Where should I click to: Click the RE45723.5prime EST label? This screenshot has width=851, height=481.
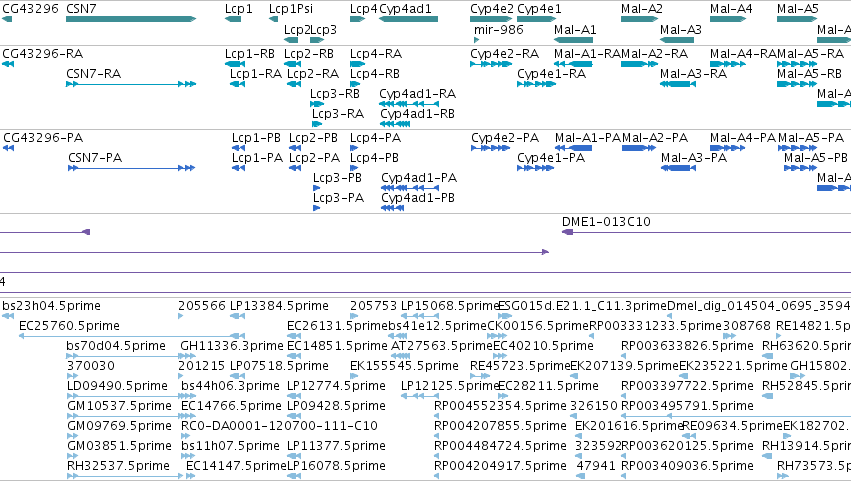520,366
